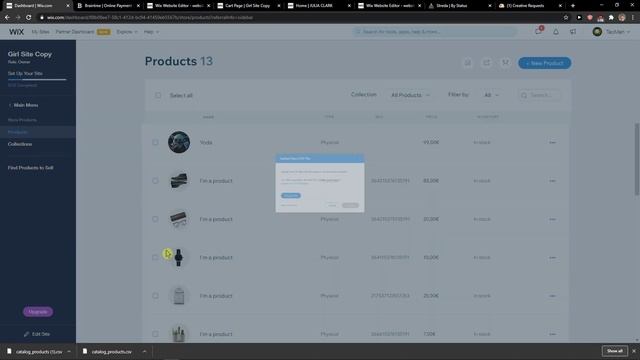Tick the checkbox for the 83,00€ product
The height and width of the screenshot is (360, 640).
pyautogui.click(x=155, y=181)
